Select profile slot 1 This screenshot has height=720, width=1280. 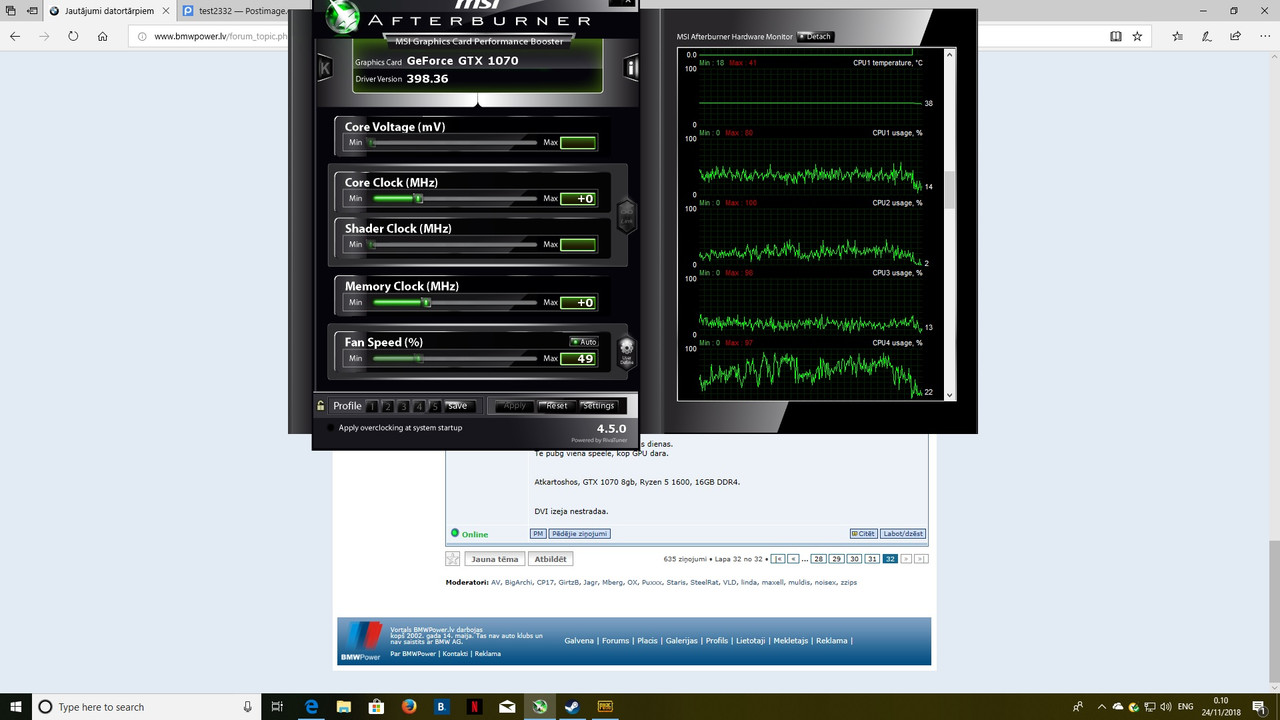click(372, 406)
